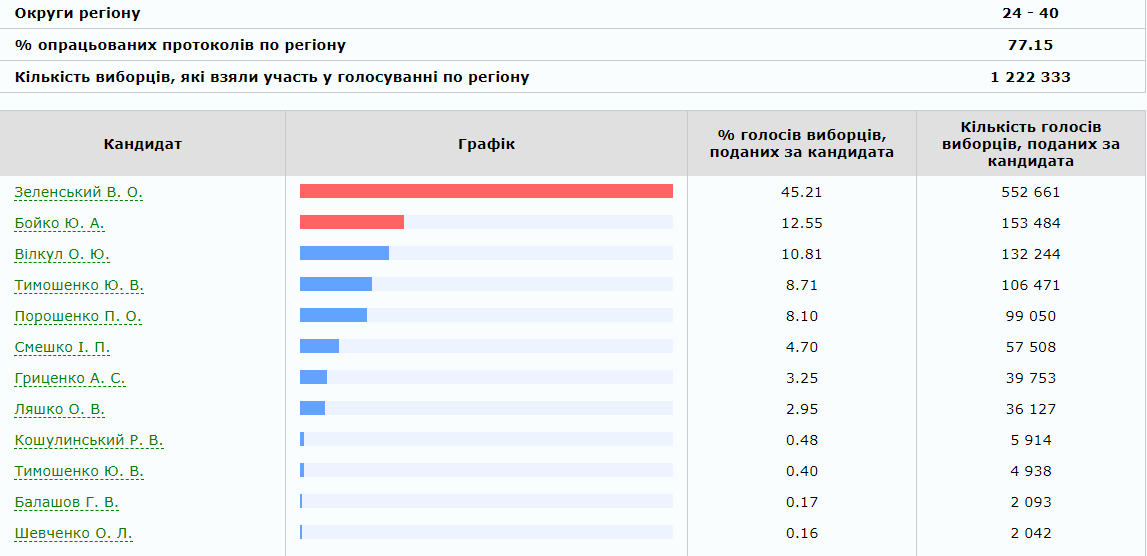
Task: Open candidate link Зеленський В. О.
Action: 78,192
